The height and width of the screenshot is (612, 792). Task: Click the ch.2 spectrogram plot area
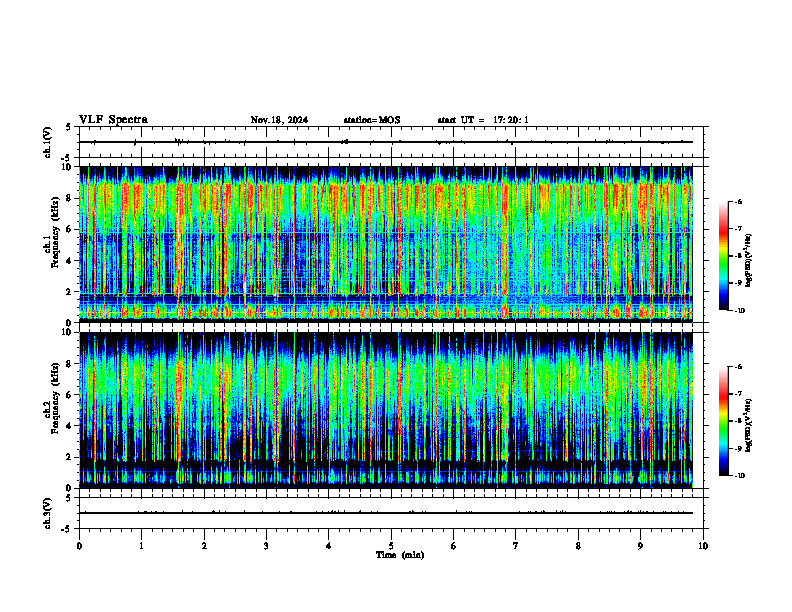coord(386,410)
